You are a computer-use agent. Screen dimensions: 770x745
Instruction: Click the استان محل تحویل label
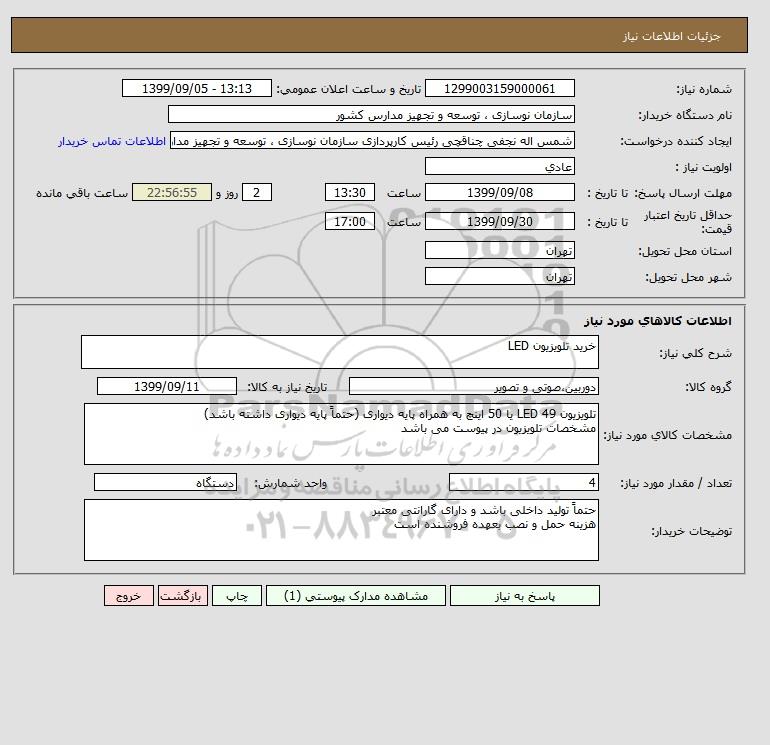[x=685, y=251]
